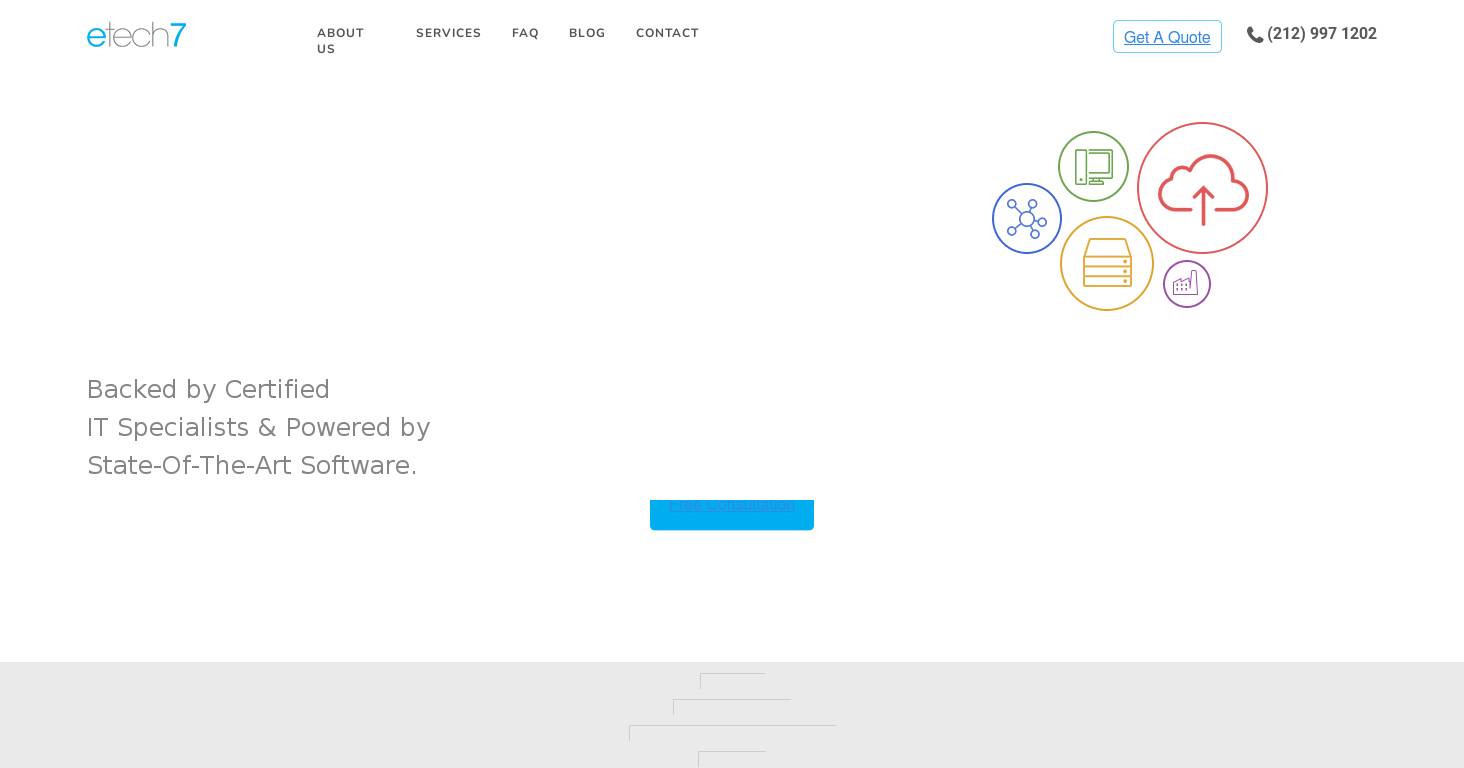Viewport: 1464px width, 768px height.
Task: Click the "Backed by Certified" text line
Action: tap(208, 389)
